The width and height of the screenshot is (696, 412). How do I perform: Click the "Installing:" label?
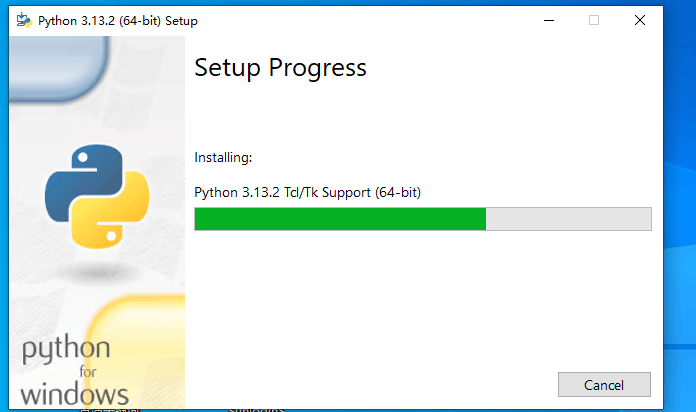coord(223,158)
